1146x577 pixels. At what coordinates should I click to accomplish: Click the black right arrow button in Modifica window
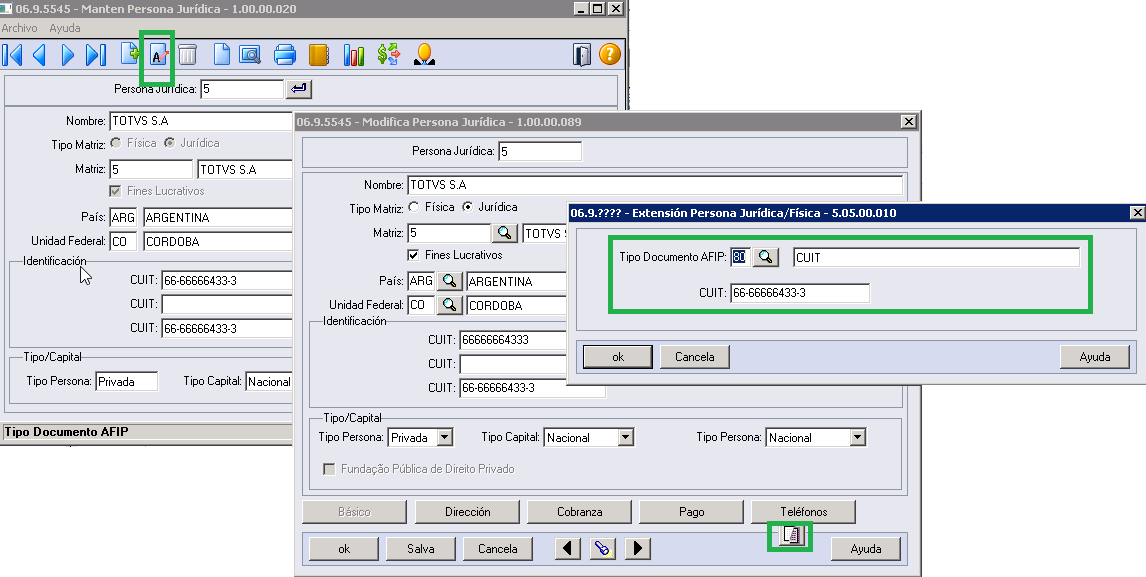638,548
